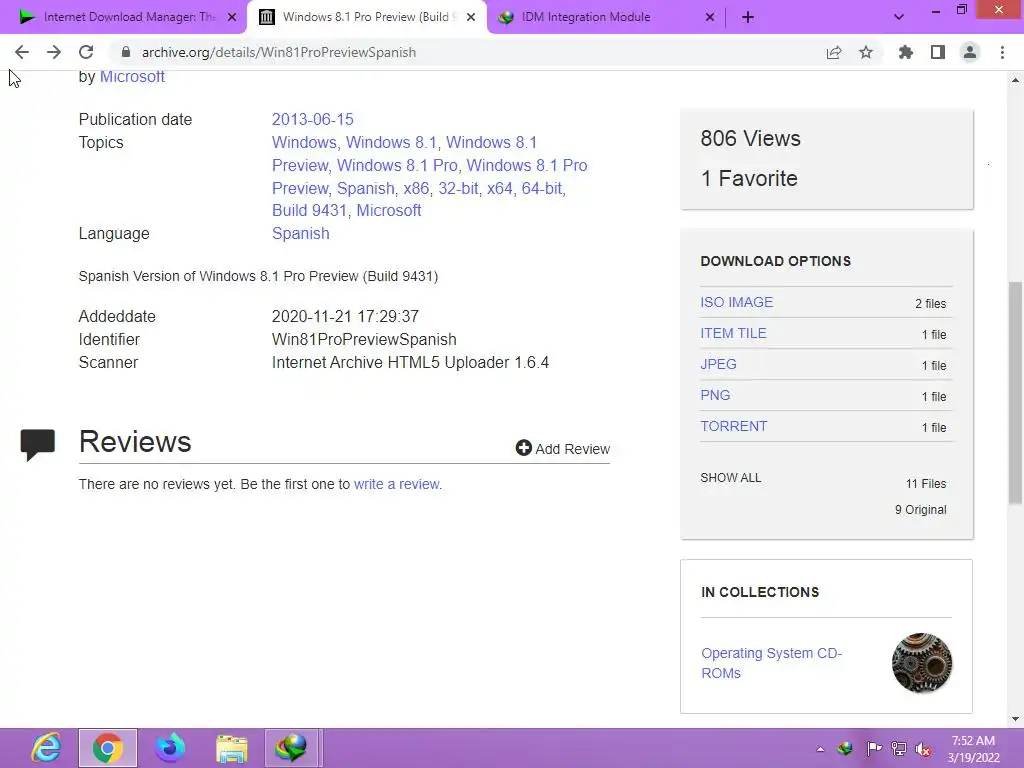Image resolution: width=1024 pixels, height=768 pixels.
Task: Open the Build 9431 topic link
Action: [309, 210]
